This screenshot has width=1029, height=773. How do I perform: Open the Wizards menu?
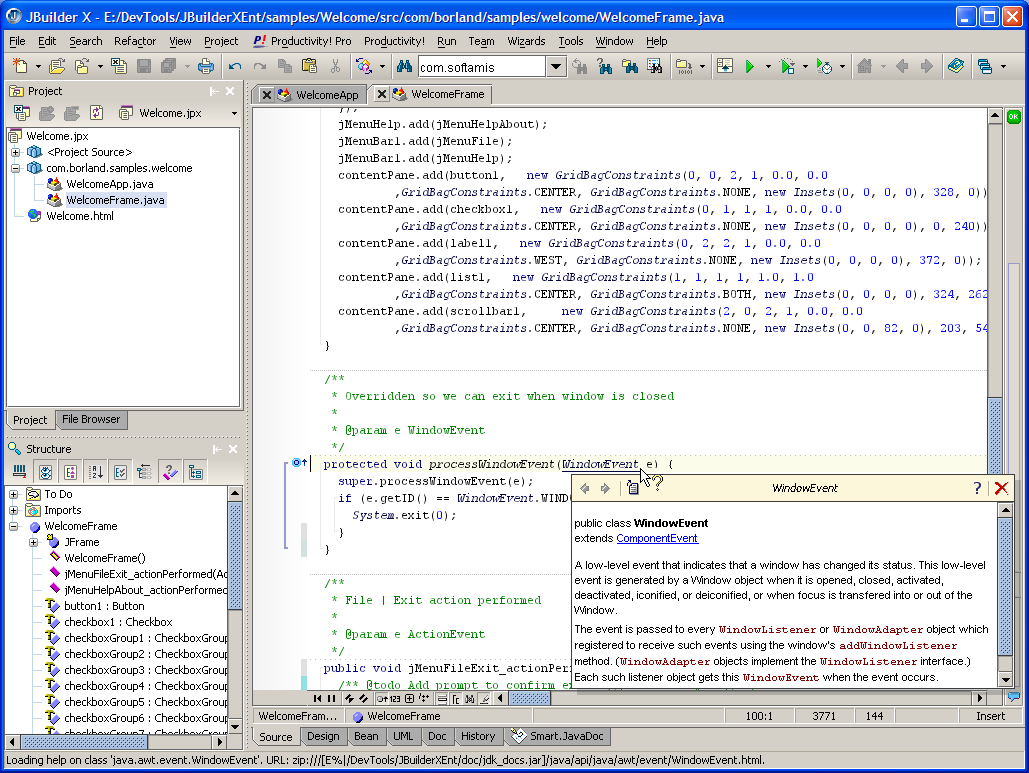[526, 41]
